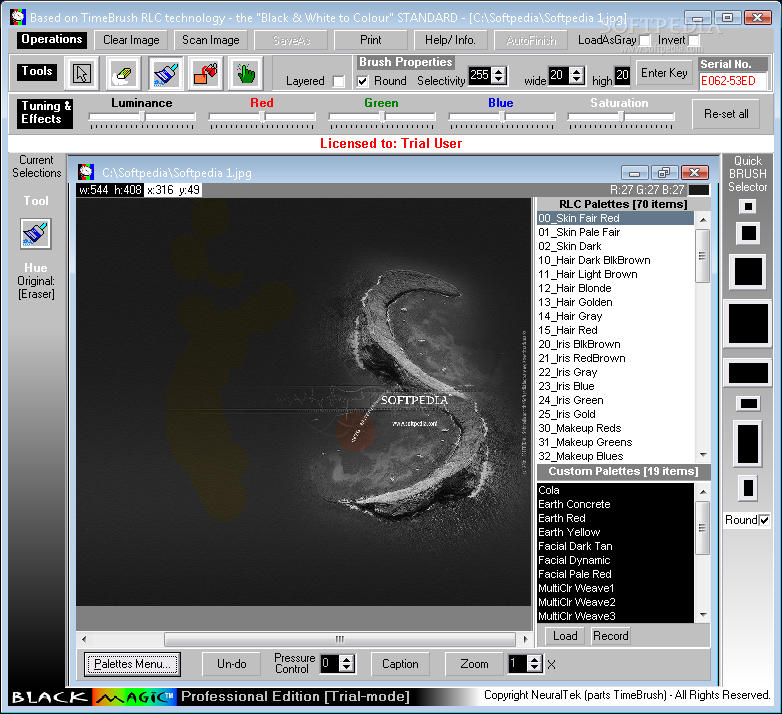This screenshot has height=714, width=782.
Task: Click Scan Image
Action: [x=210, y=40]
